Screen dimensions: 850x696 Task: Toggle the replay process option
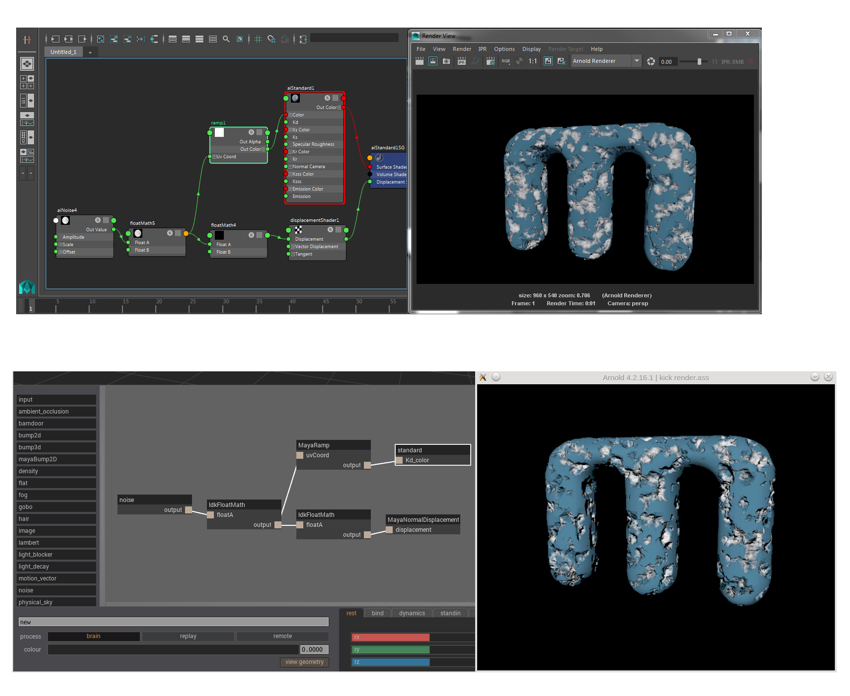188,636
